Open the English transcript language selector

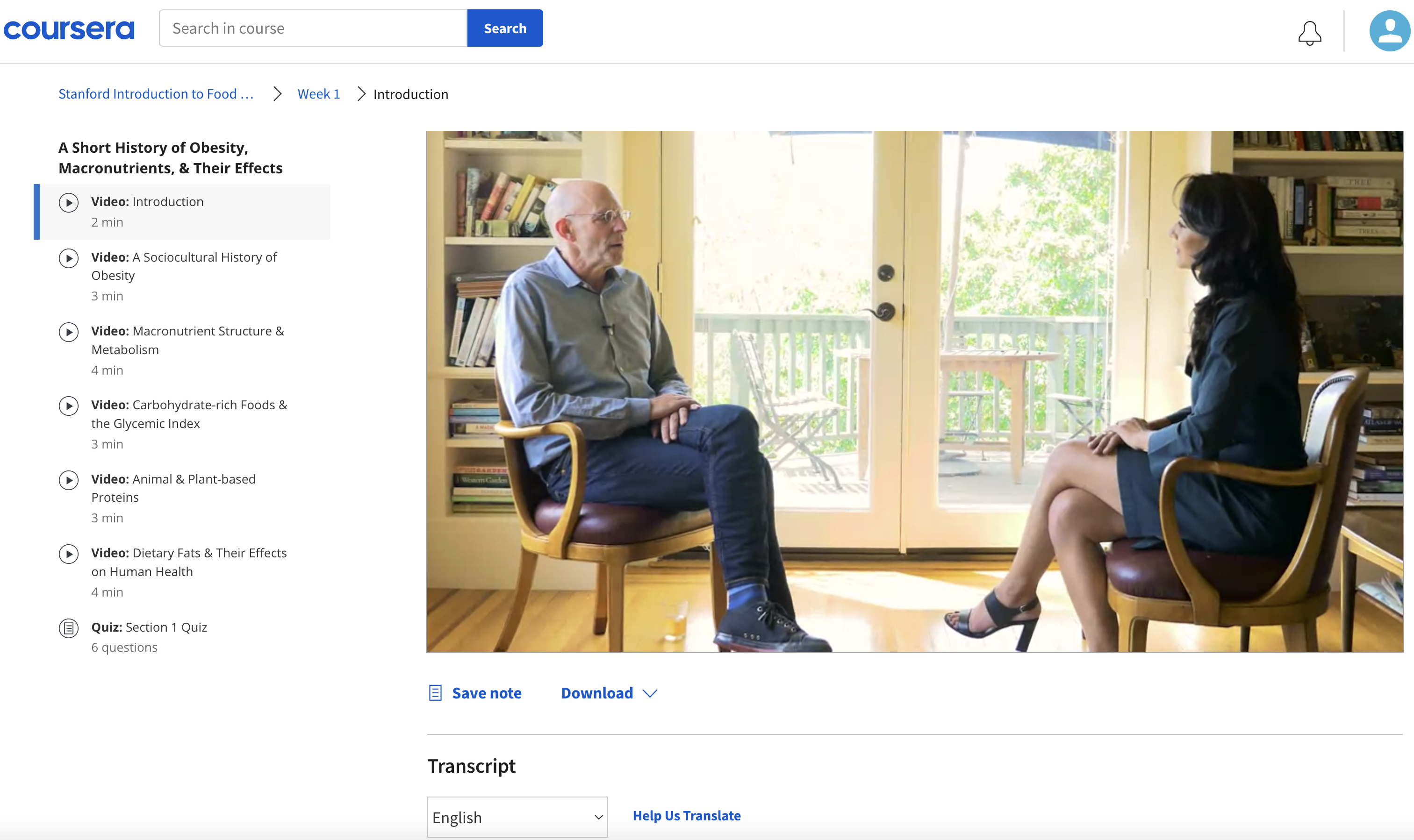click(517, 817)
